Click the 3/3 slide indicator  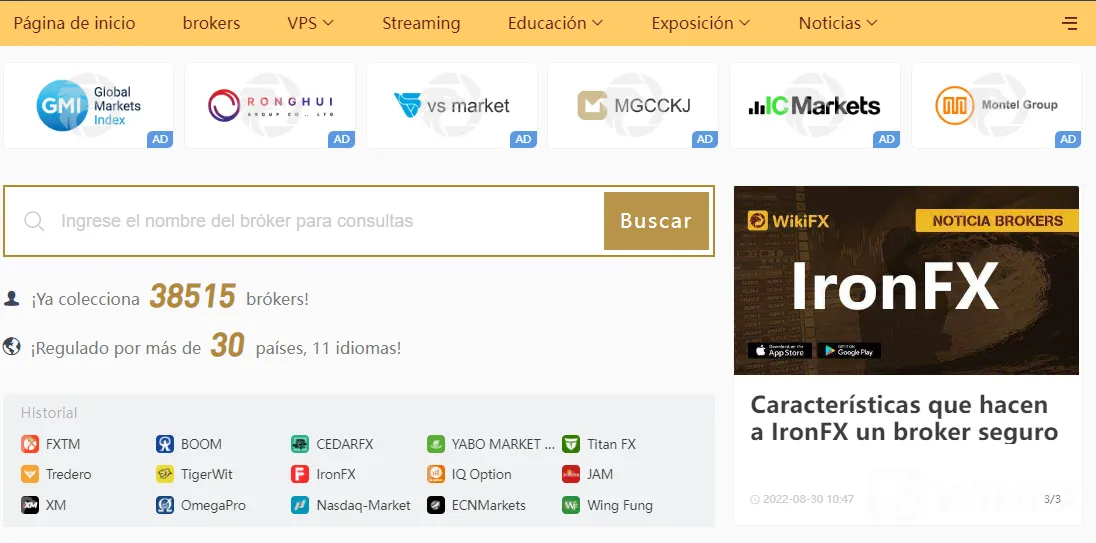click(x=1052, y=499)
